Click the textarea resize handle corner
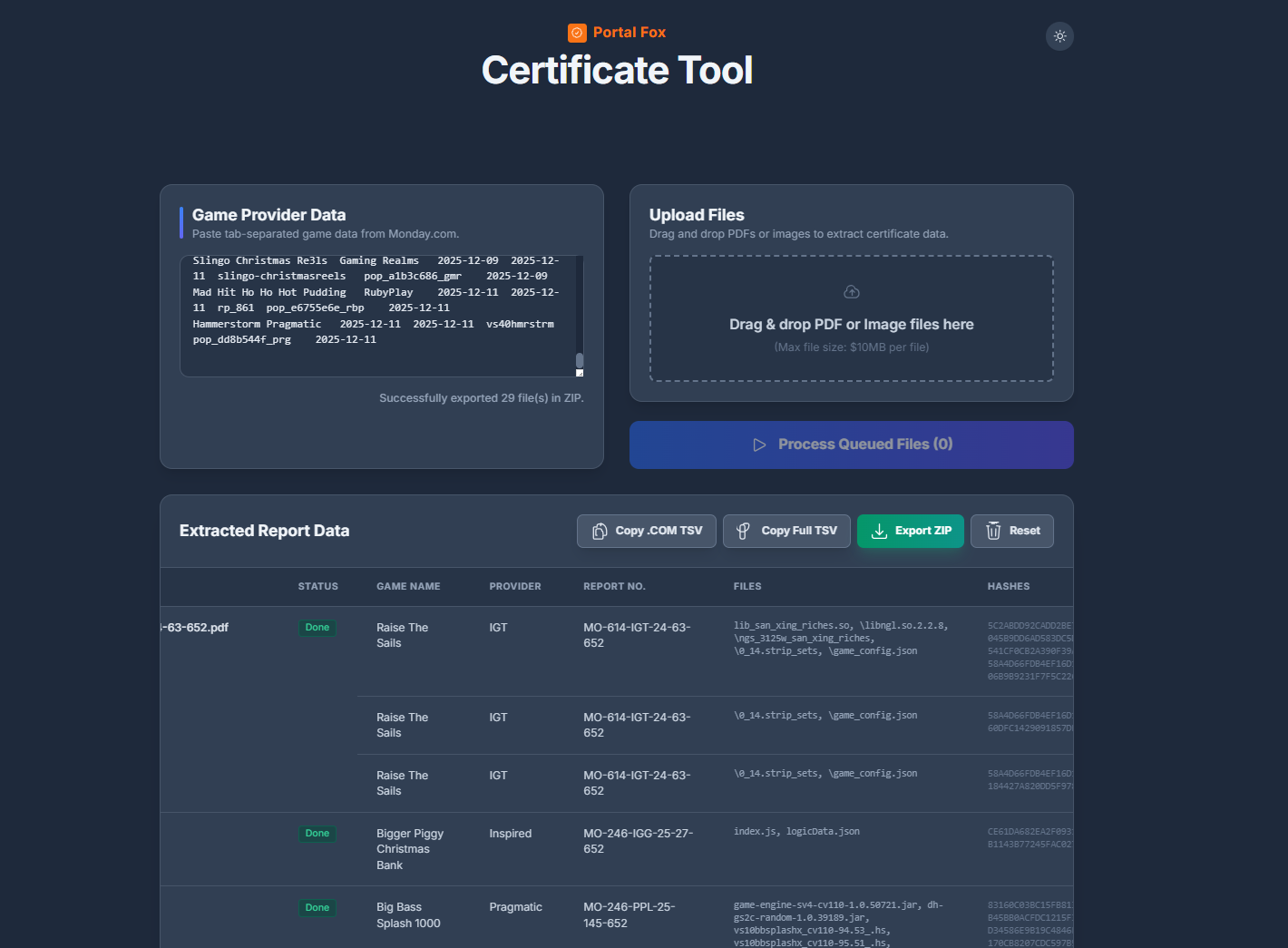 point(580,373)
